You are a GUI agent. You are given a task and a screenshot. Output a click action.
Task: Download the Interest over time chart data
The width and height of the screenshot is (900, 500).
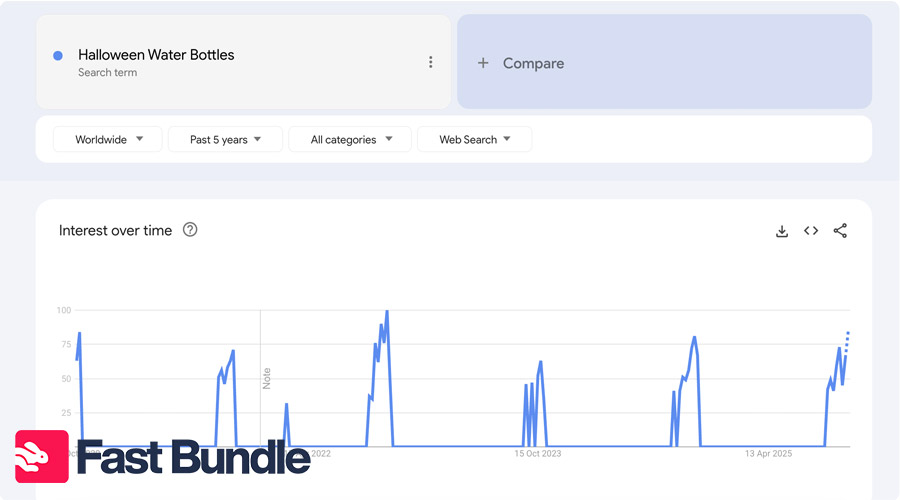click(782, 231)
